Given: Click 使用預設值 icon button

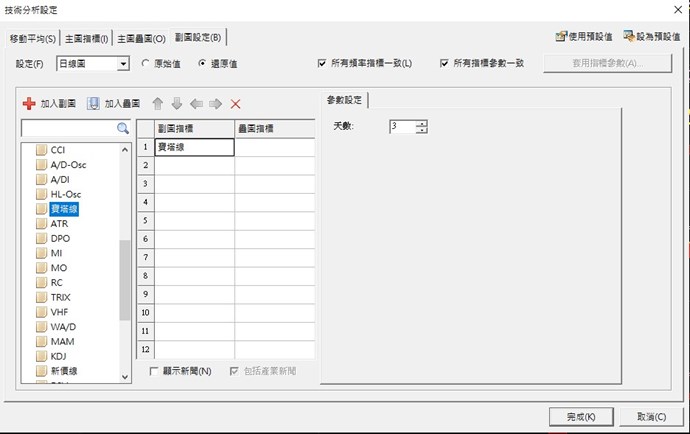Looking at the screenshot, I should coord(584,37).
